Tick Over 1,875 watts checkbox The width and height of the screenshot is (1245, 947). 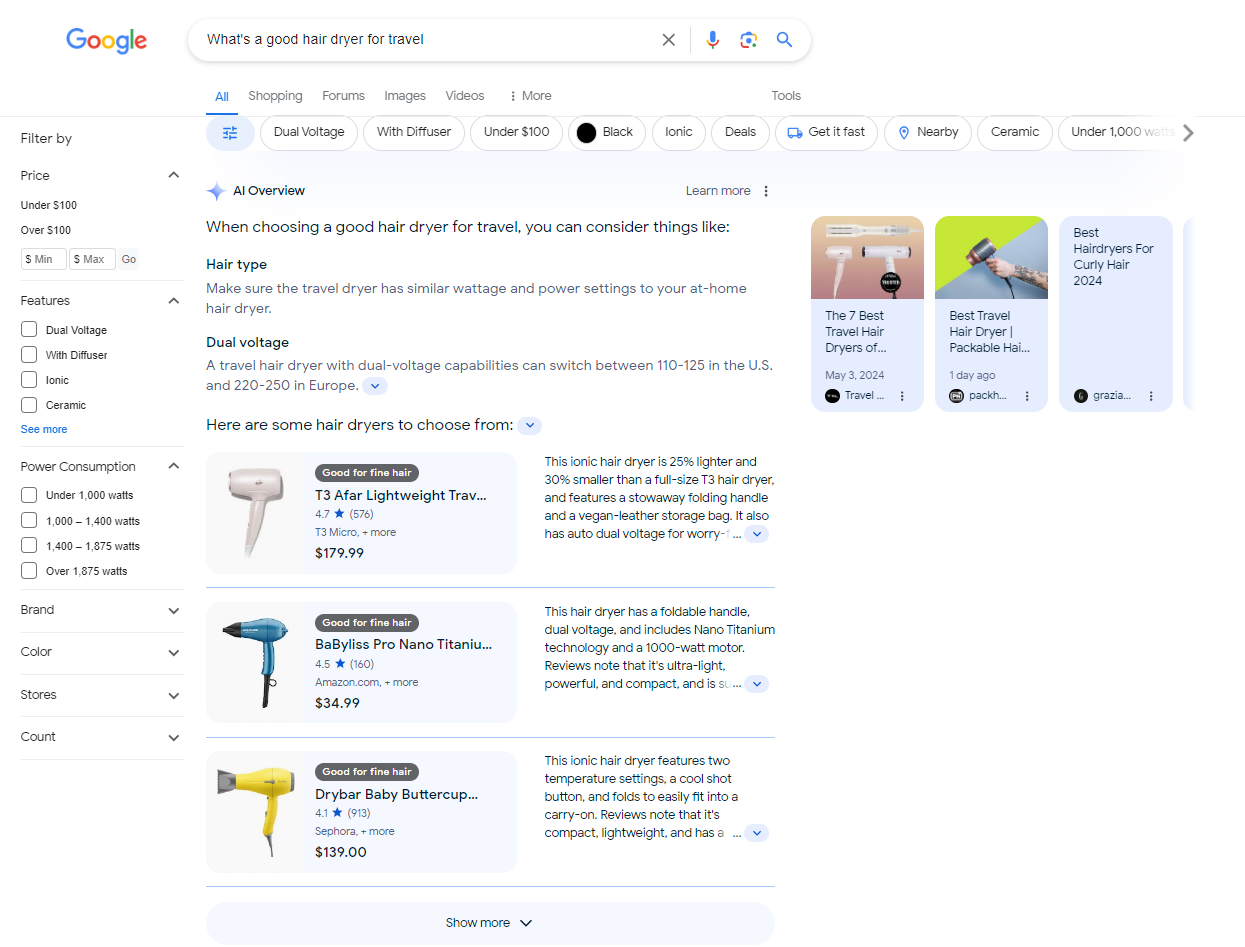[29, 571]
